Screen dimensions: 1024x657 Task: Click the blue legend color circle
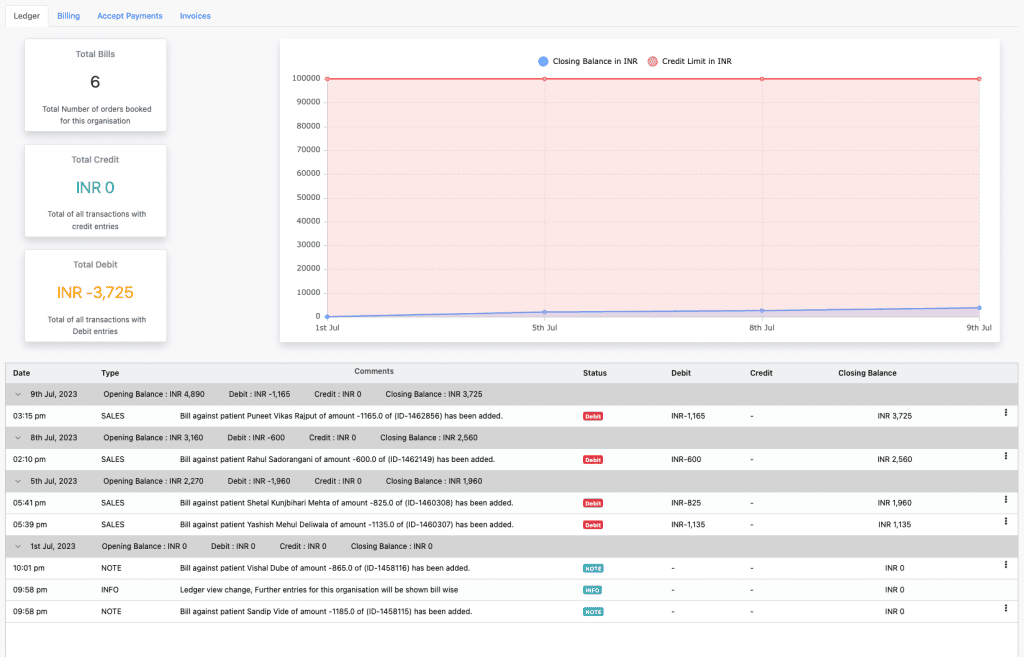[543, 61]
